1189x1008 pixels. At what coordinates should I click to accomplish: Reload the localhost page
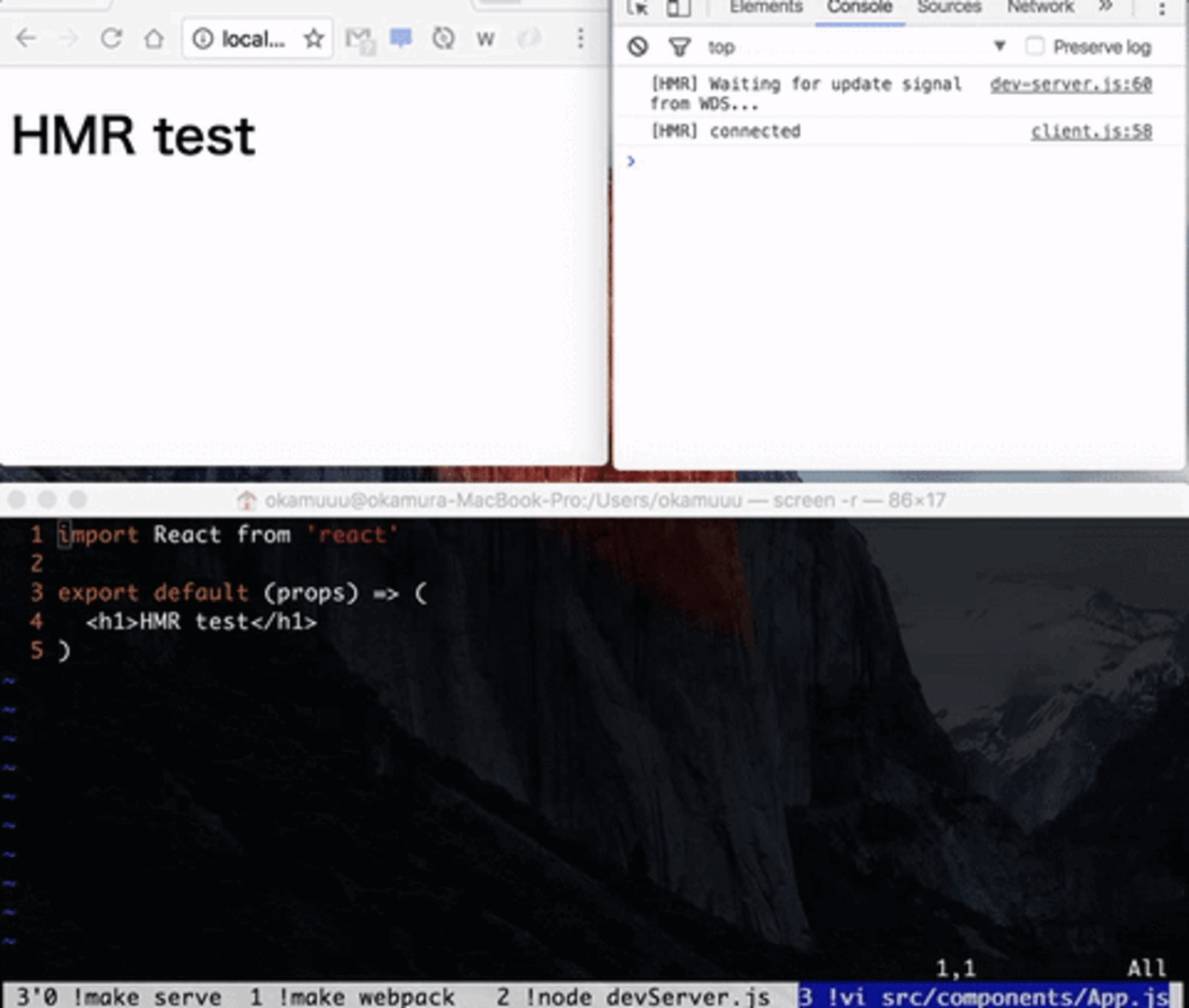pos(112,38)
